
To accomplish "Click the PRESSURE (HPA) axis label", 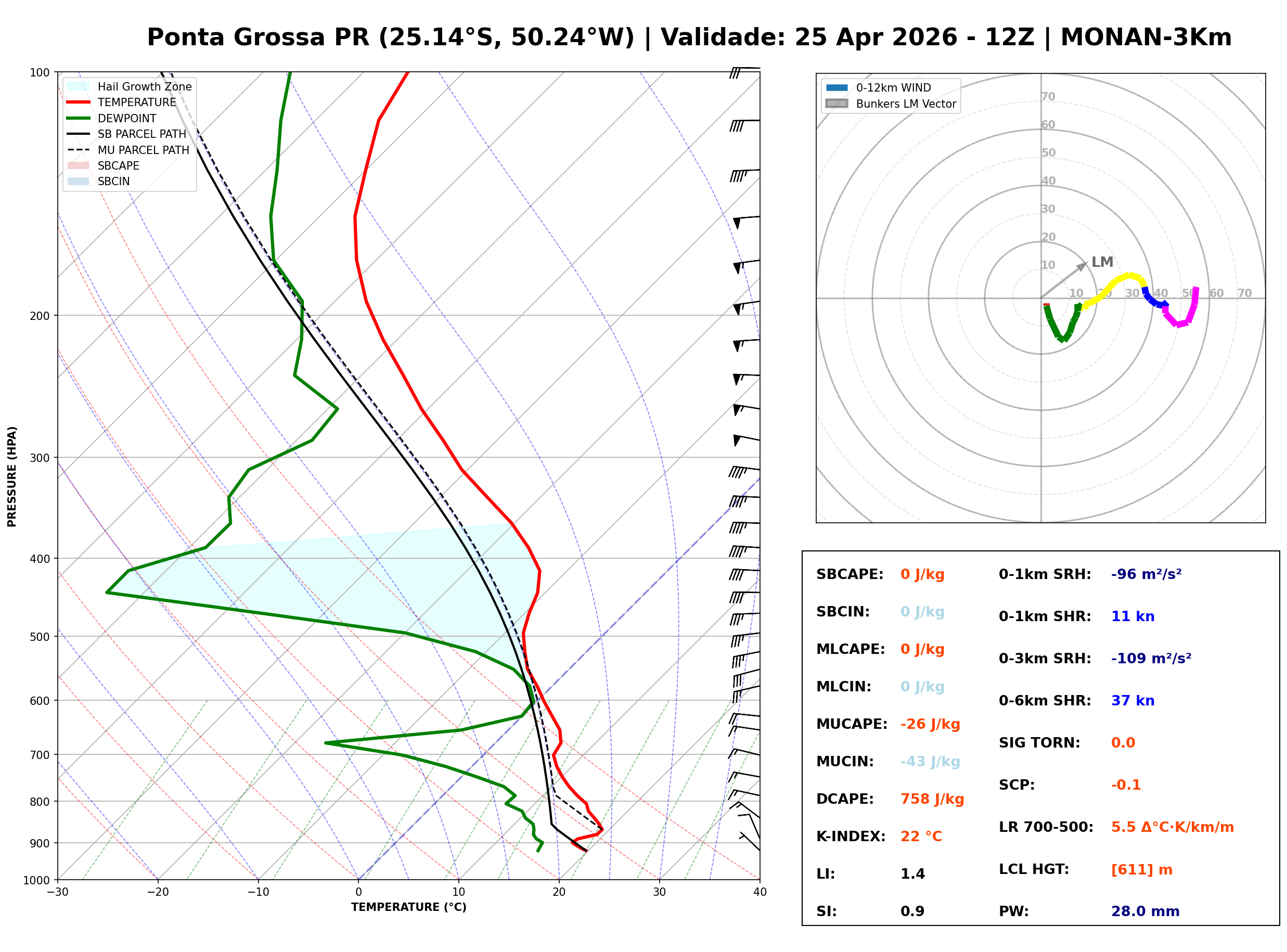I will click(12, 477).
